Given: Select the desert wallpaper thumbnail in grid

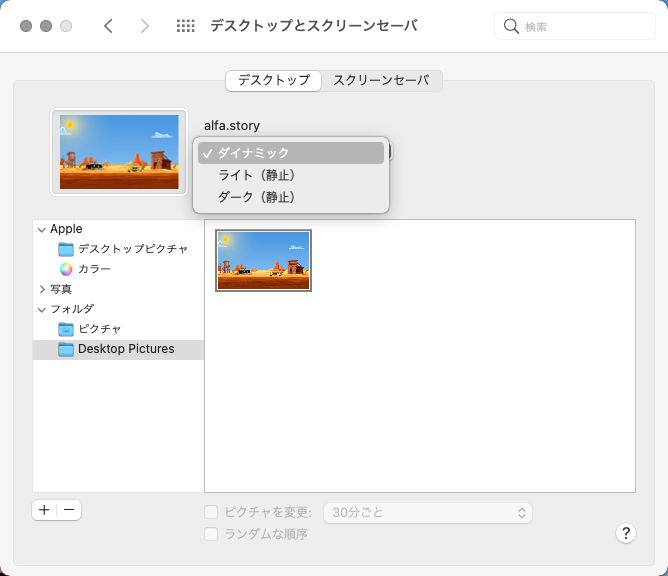Looking at the screenshot, I should tap(264, 260).
